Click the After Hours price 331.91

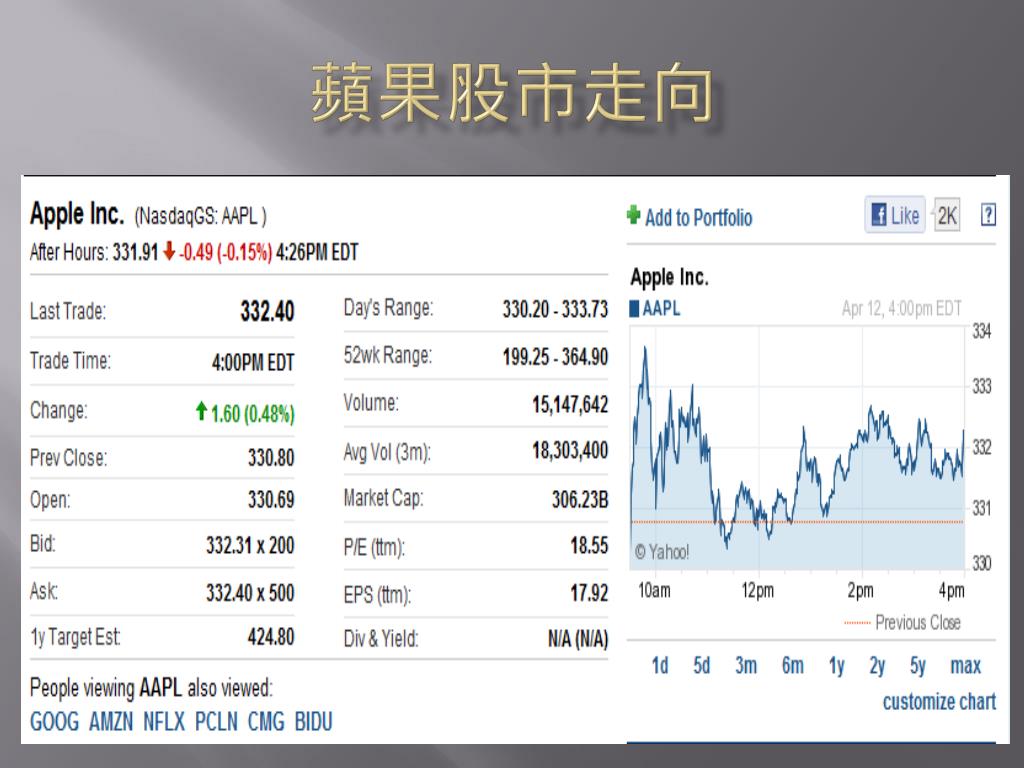coord(135,252)
